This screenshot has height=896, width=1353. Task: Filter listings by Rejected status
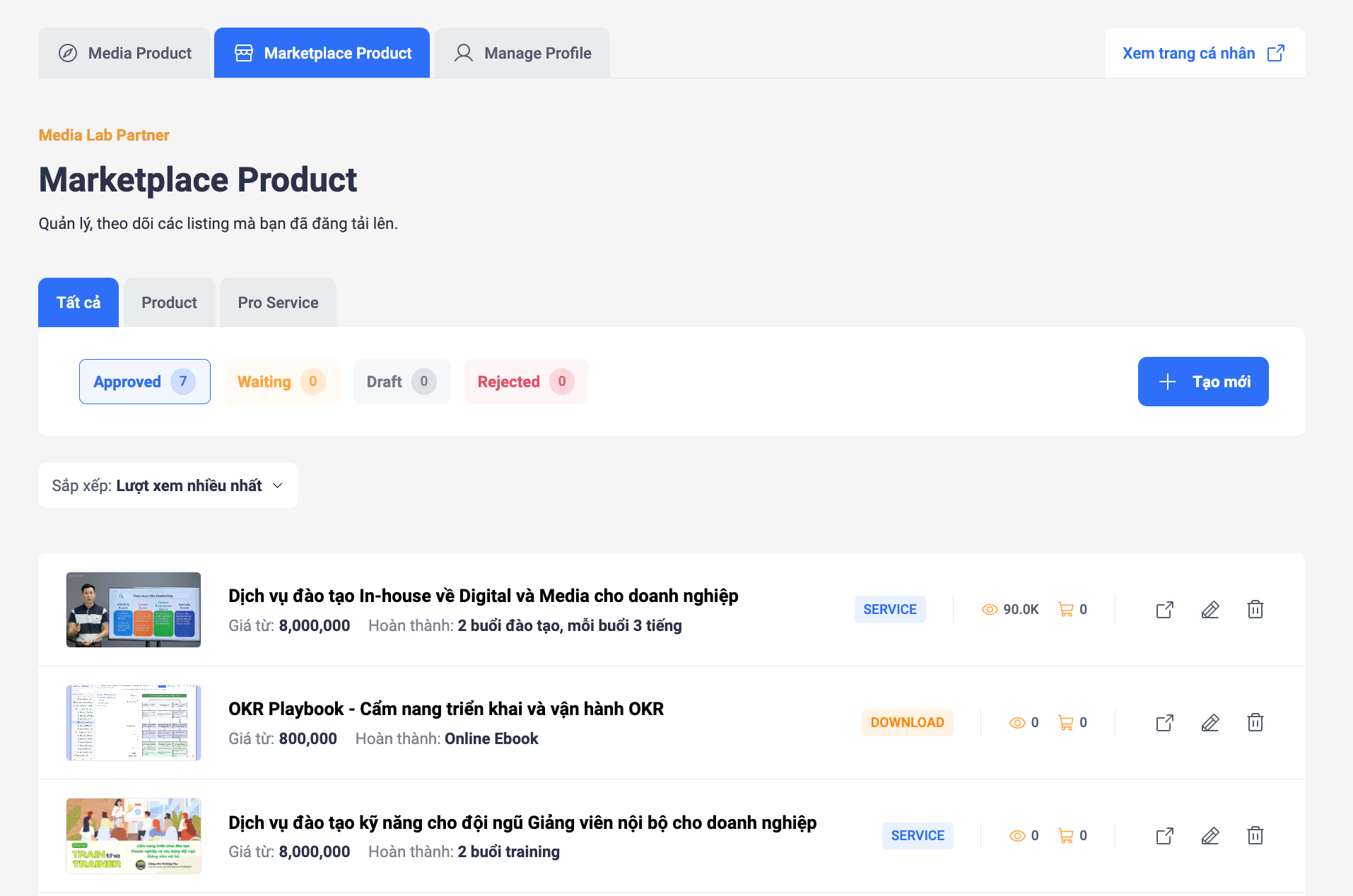pos(525,382)
